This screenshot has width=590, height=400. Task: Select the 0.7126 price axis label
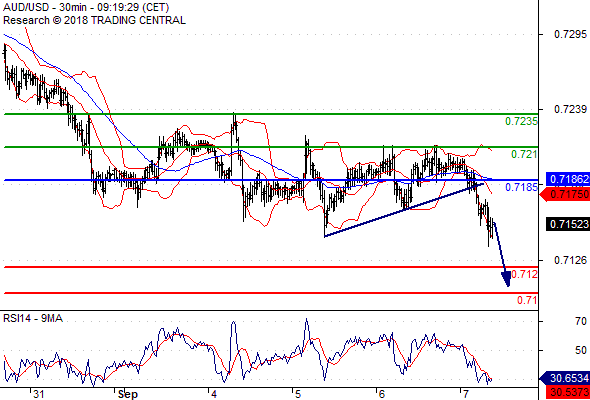tap(570, 260)
